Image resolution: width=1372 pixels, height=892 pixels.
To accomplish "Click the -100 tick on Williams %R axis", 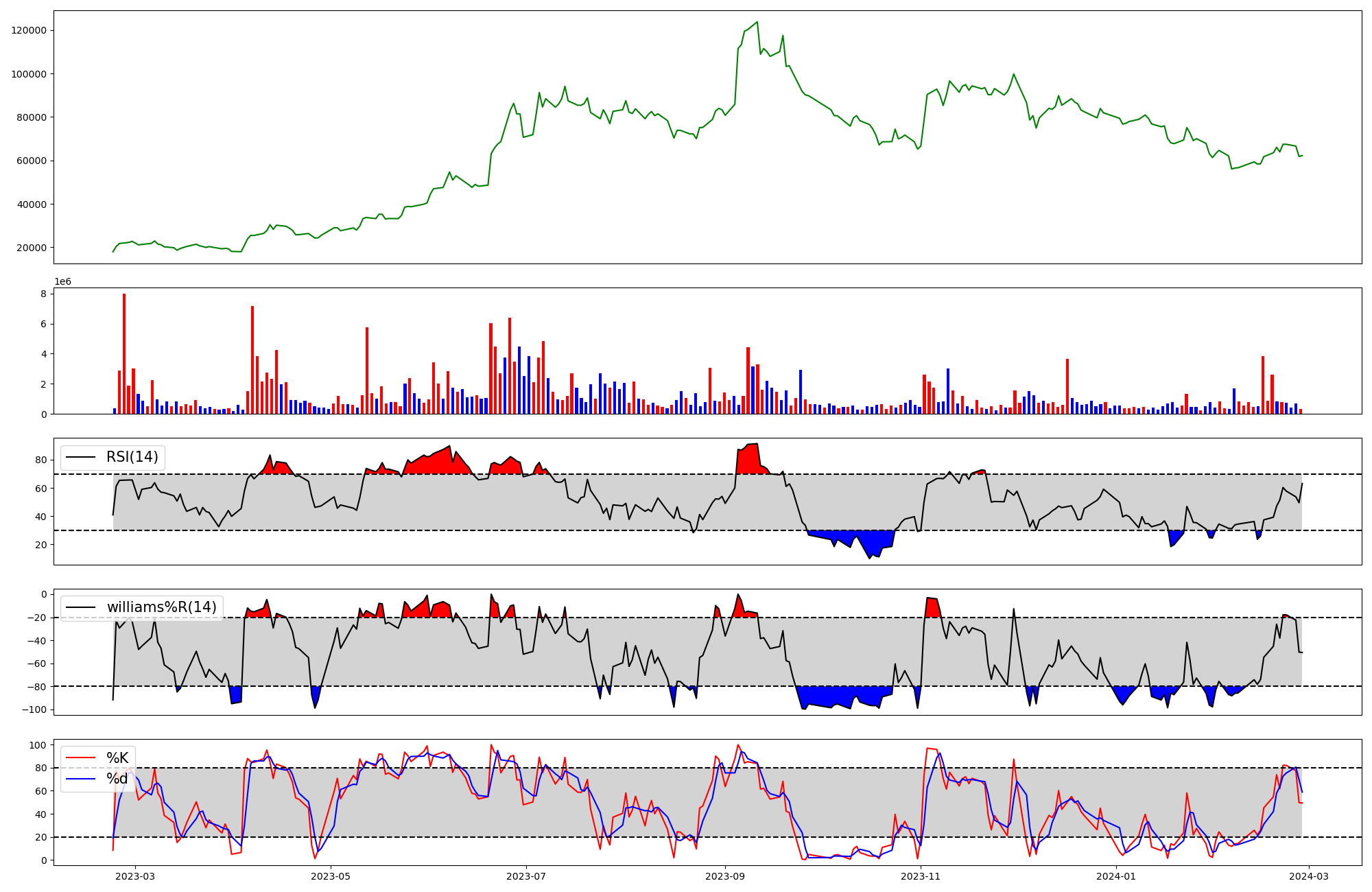I will click(x=34, y=709).
